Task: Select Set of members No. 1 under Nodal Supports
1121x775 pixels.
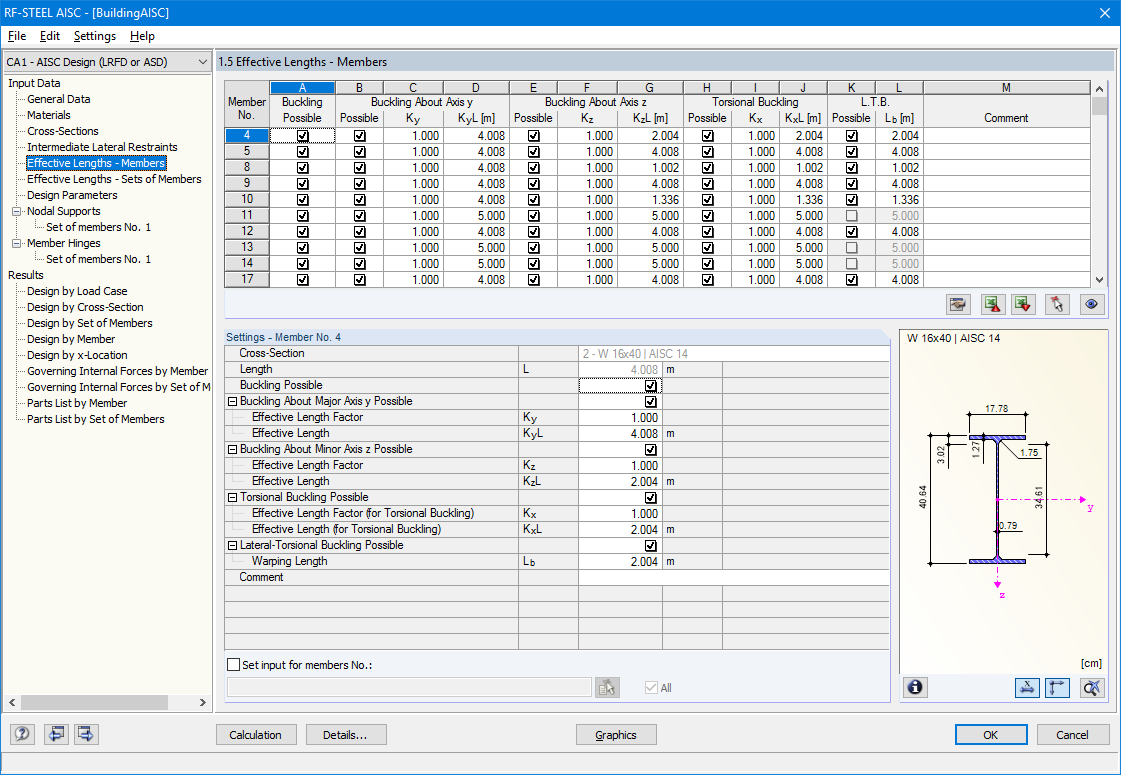Action: pyautogui.click(x=99, y=227)
